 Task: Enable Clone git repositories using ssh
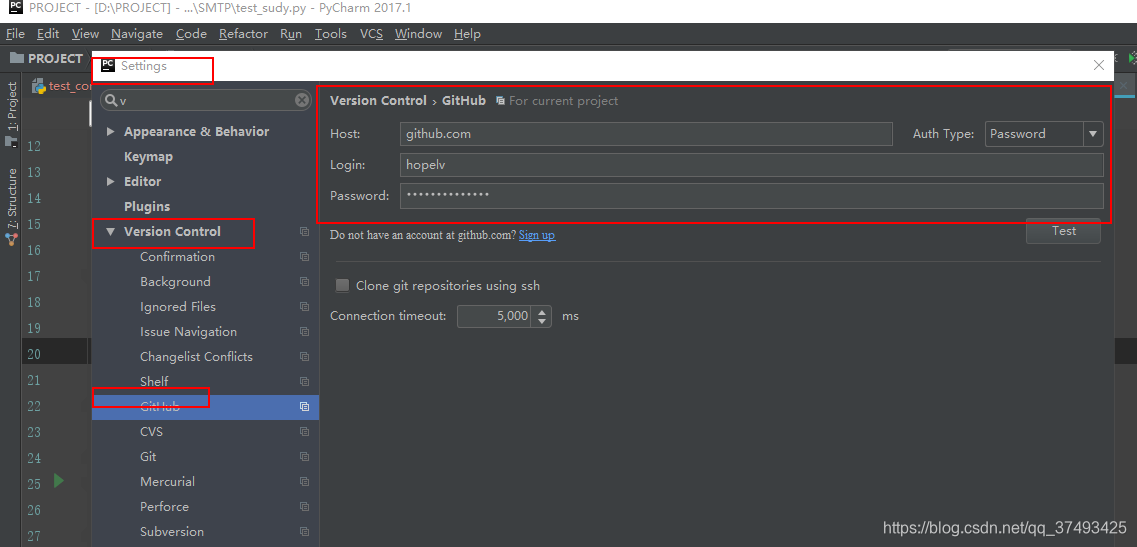point(342,286)
